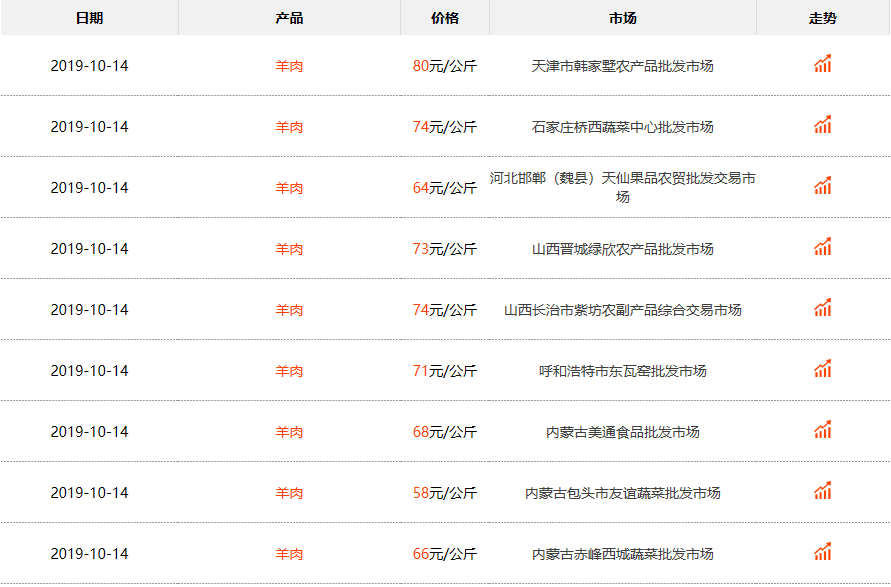
Task: Click market name 石家庄桥西蔬菜中心批发市场
Action: click(623, 127)
